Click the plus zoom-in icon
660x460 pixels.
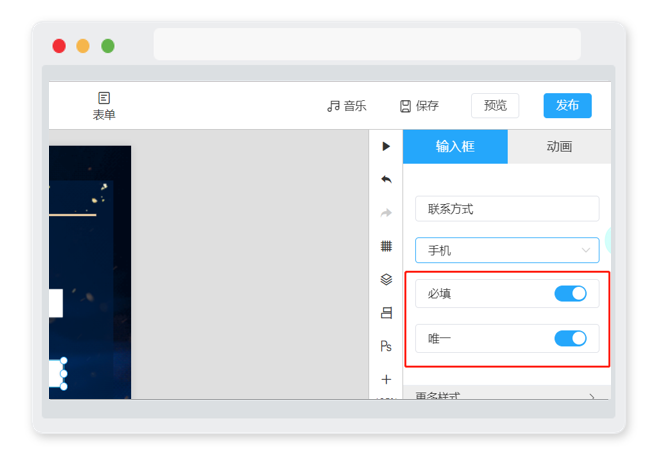[386, 379]
